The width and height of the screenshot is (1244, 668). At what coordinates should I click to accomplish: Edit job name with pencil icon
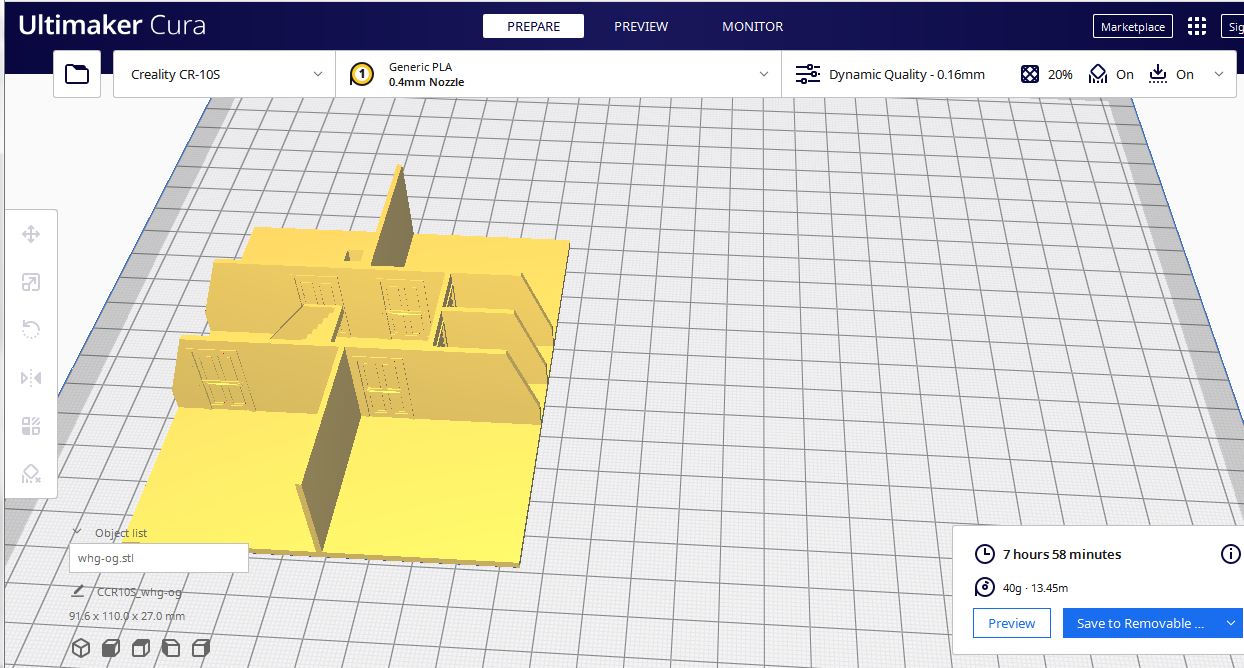(78, 592)
